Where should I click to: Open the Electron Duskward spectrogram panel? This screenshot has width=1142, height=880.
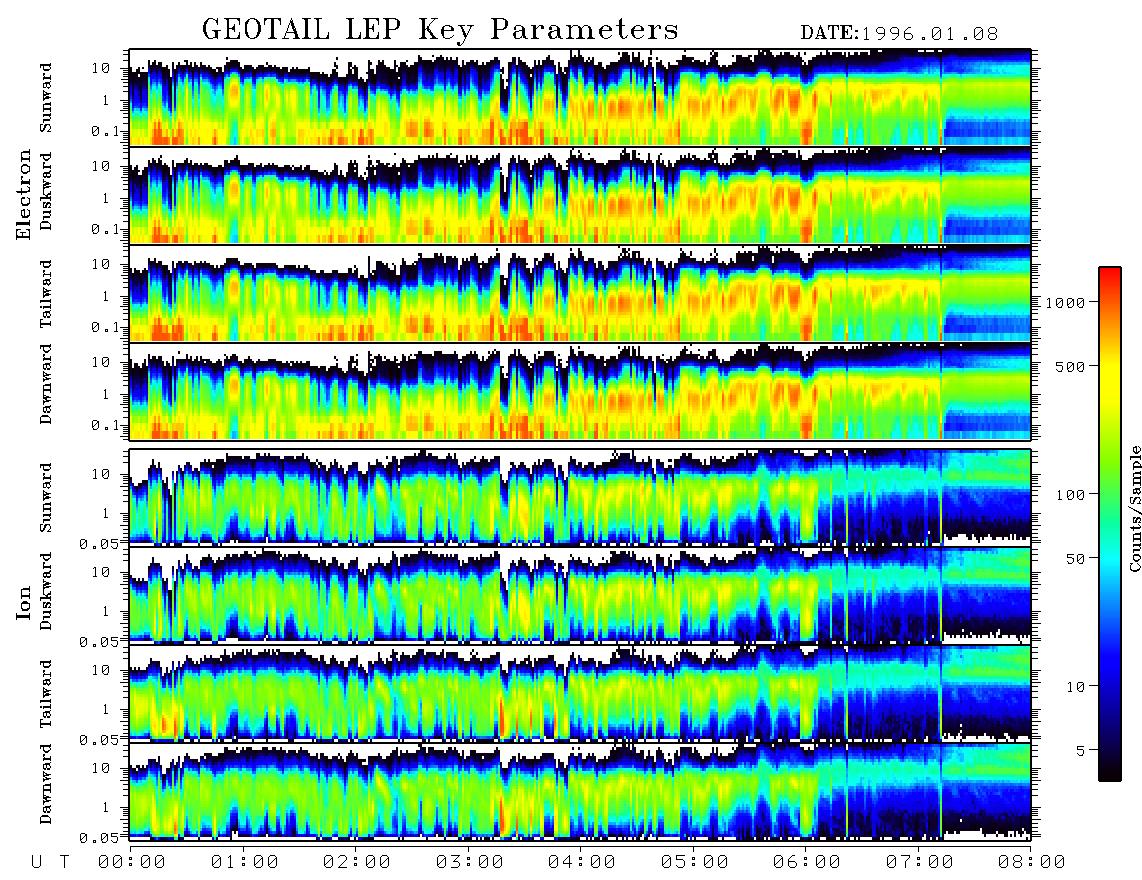pyautogui.click(x=580, y=195)
